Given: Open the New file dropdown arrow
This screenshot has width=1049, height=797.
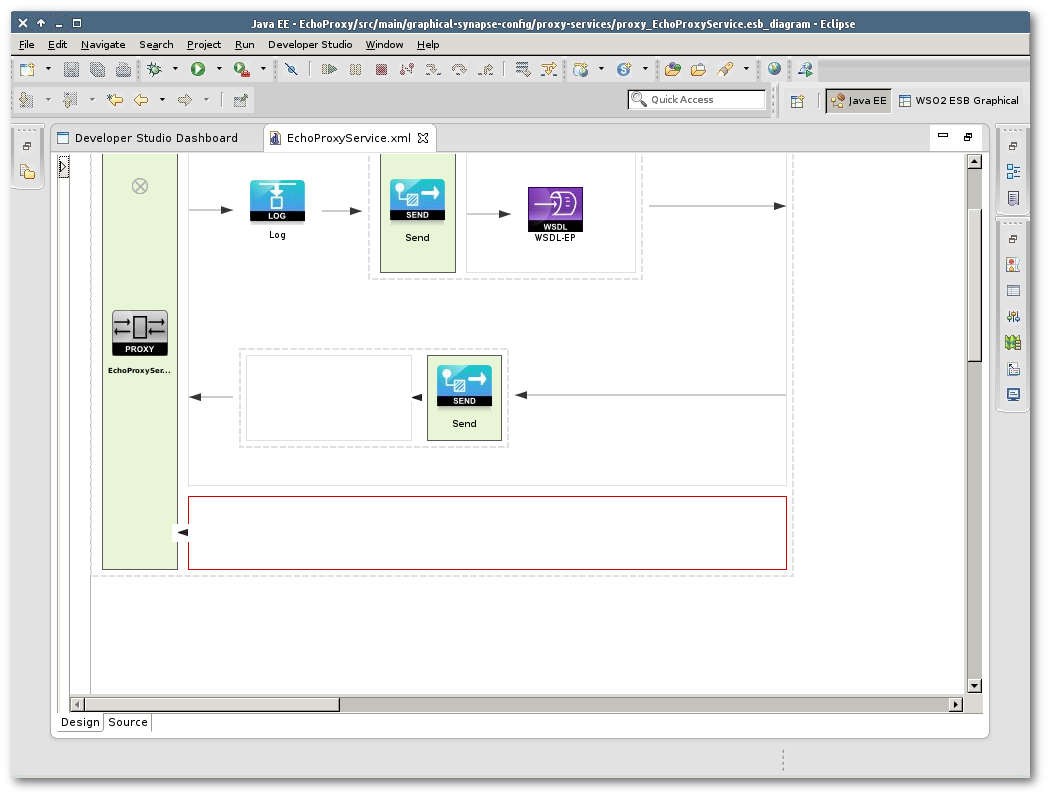Looking at the screenshot, I should click(x=48, y=69).
